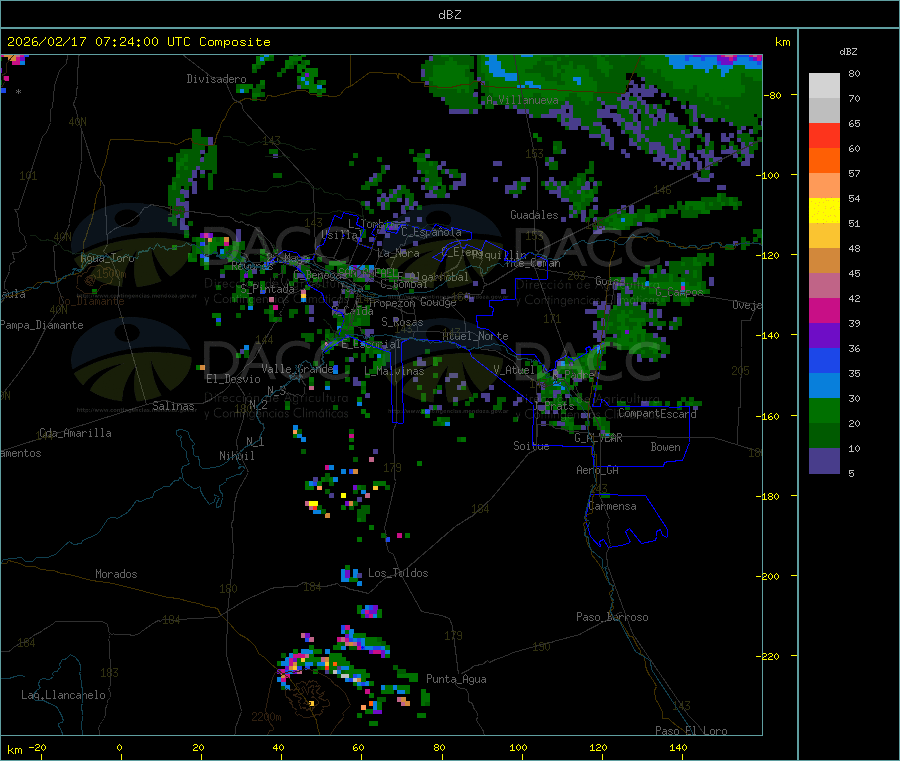Pick the royal blue 36 dBZ legend swatch

tap(824, 360)
